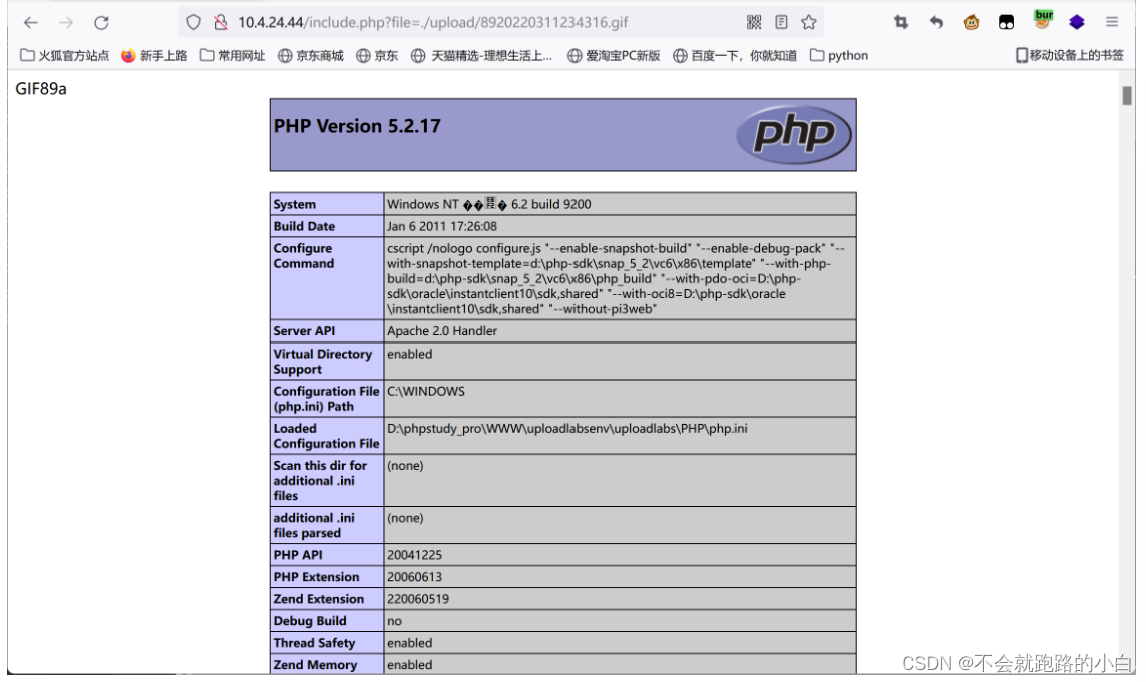The width and height of the screenshot is (1146, 682).
Task: Open the 百度一下 bookmark
Action: [735, 56]
